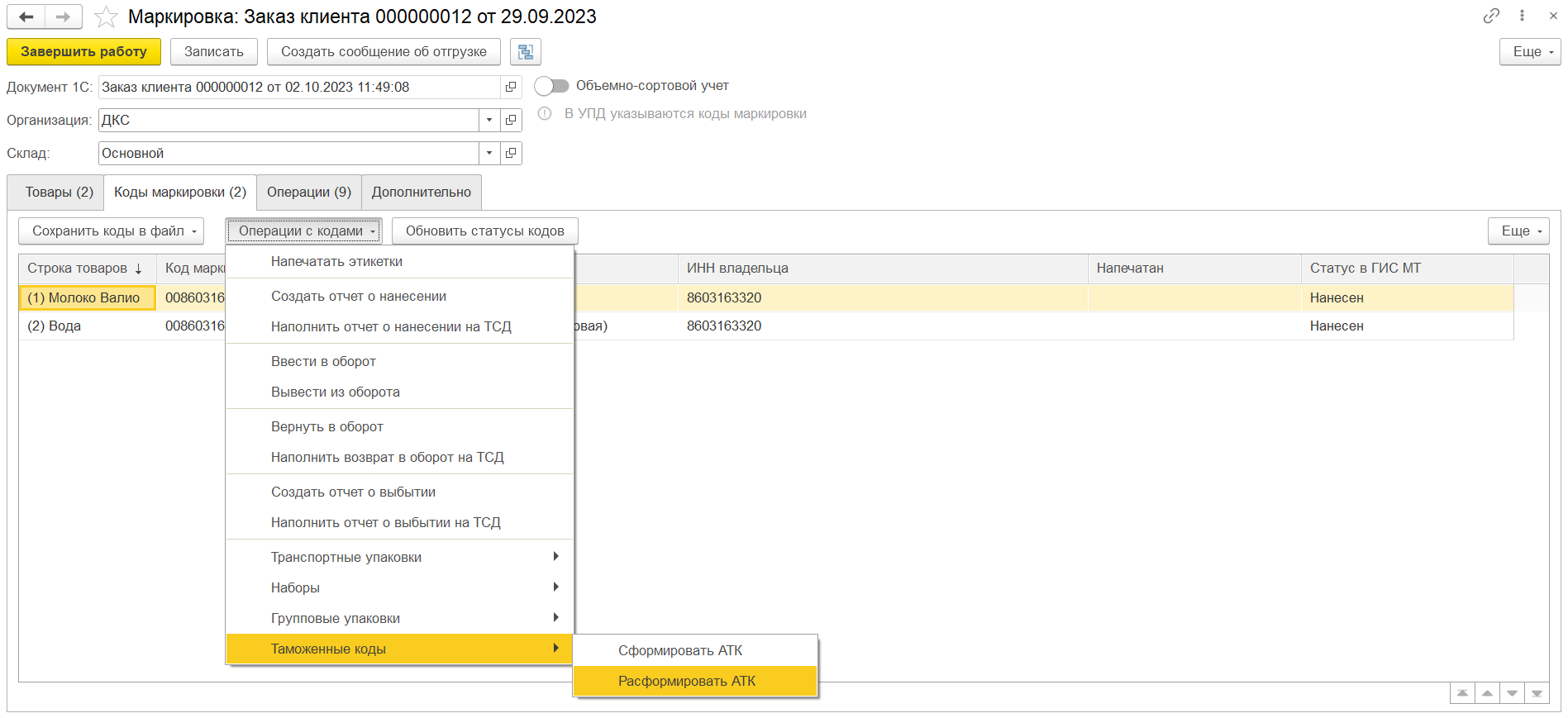The image size is (1568, 718).
Task: Go forward with the right arrow button
Action: click(x=64, y=17)
